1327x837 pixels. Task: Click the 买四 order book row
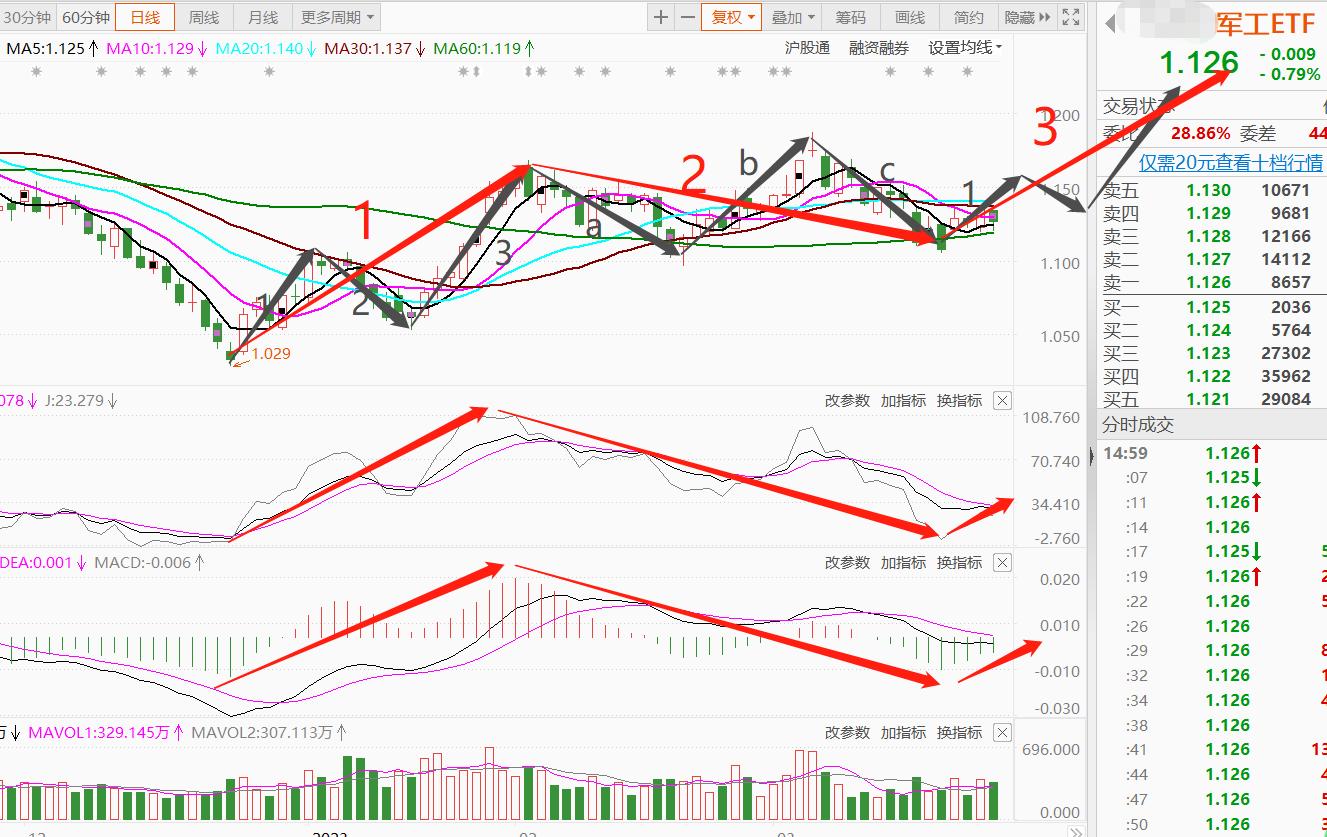(x=1212, y=376)
